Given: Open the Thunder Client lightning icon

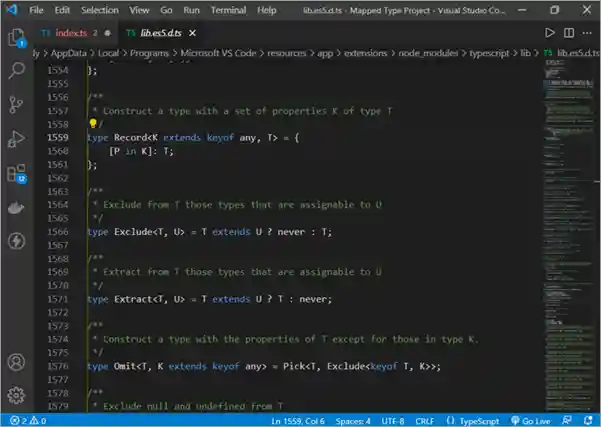Looking at the screenshot, I should (x=16, y=241).
